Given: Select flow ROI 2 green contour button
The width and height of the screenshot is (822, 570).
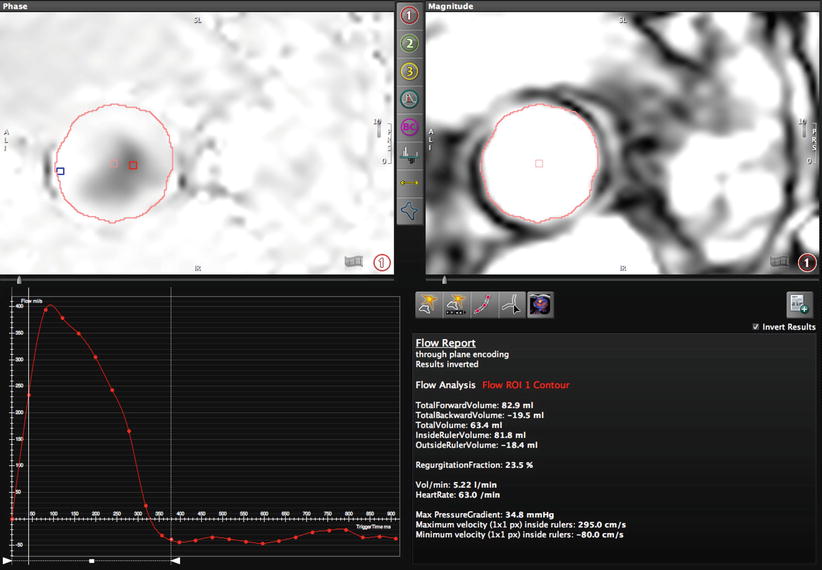Looking at the screenshot, I should click(x=409, y=44).
